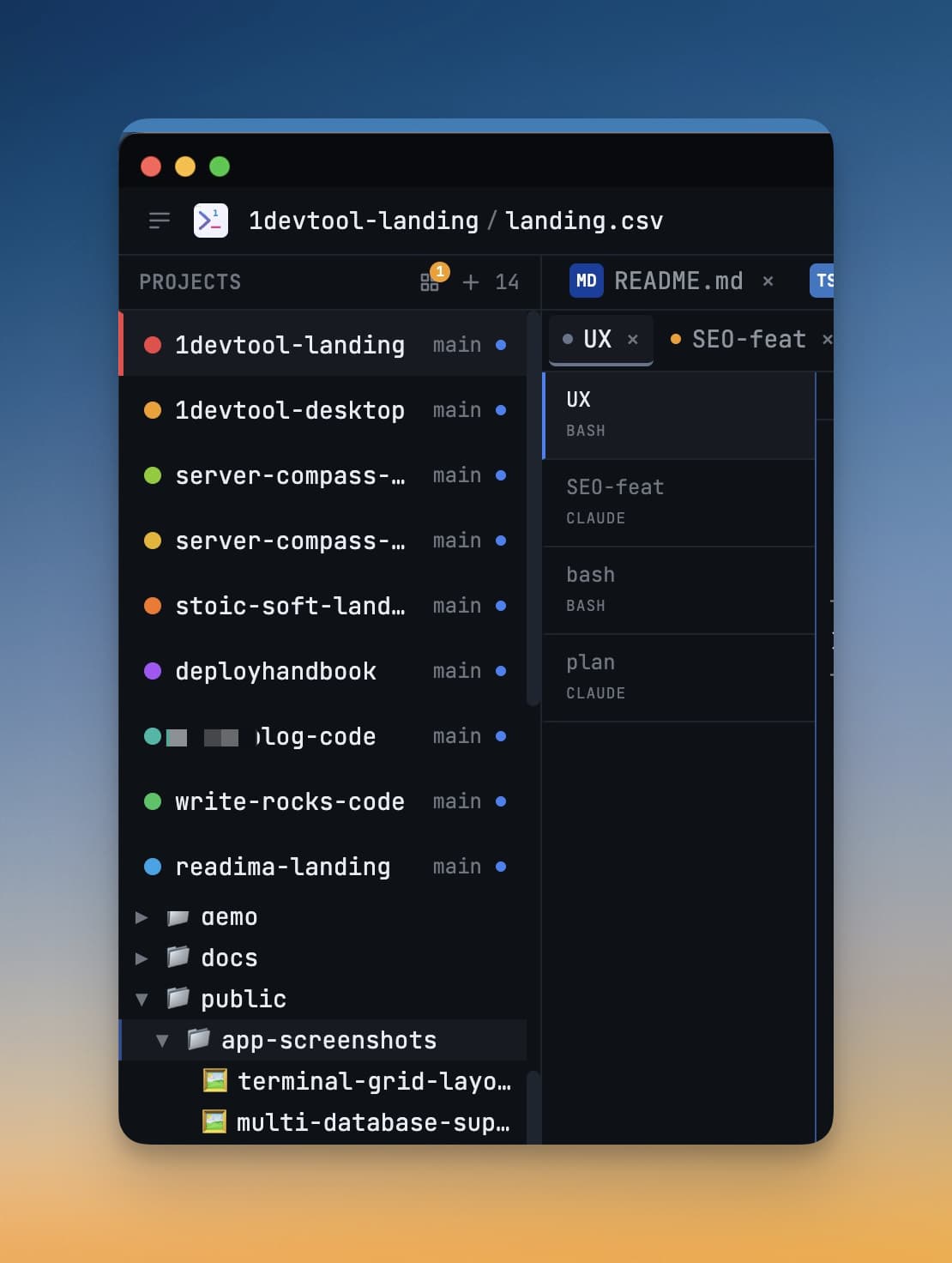Viewport: 952px width, 1263px height.
Task: Click the plus icon to add a new project
Action: [x=469, y=282]
